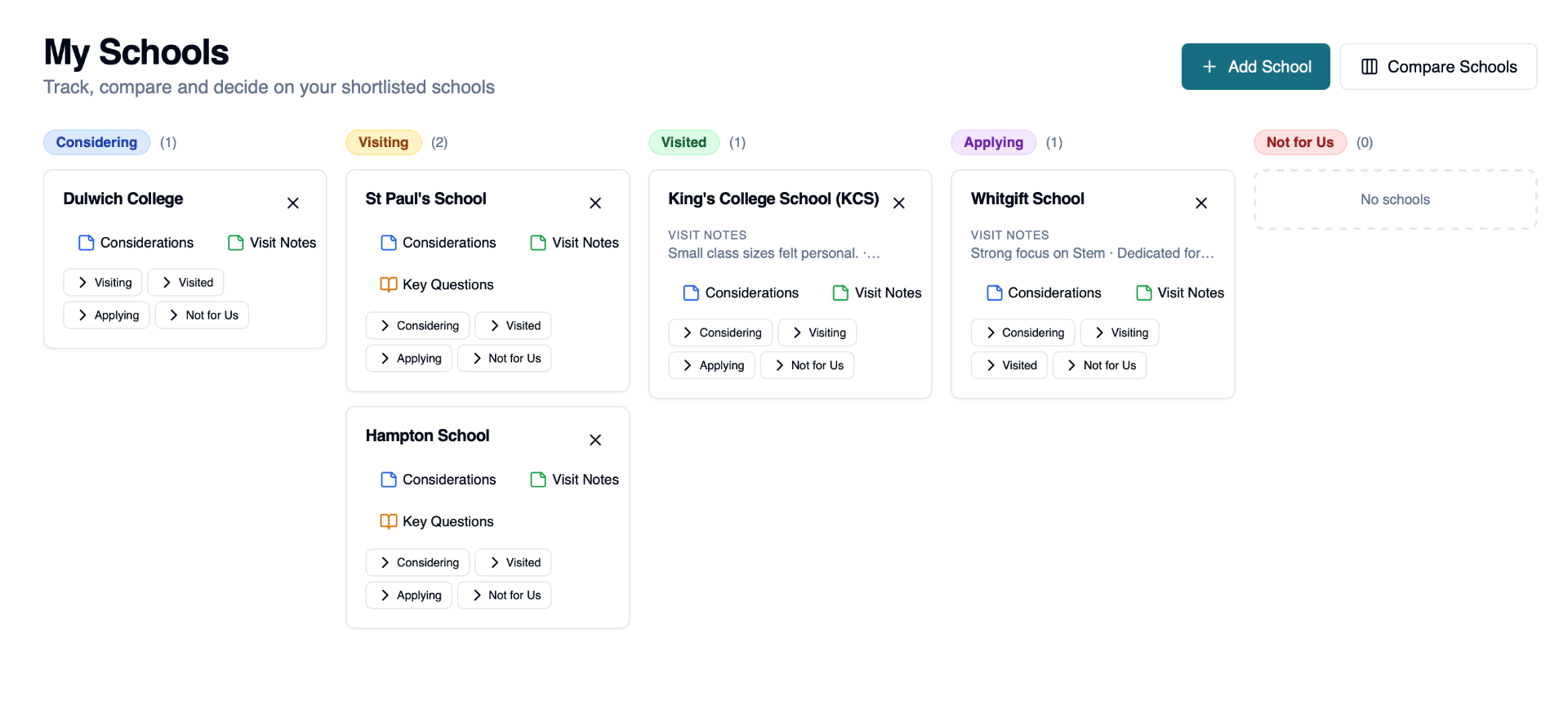Viewport: 1568px width, 706px height.
Task: Click King's College School (KCS) title
Action: (x=773, y=199)
